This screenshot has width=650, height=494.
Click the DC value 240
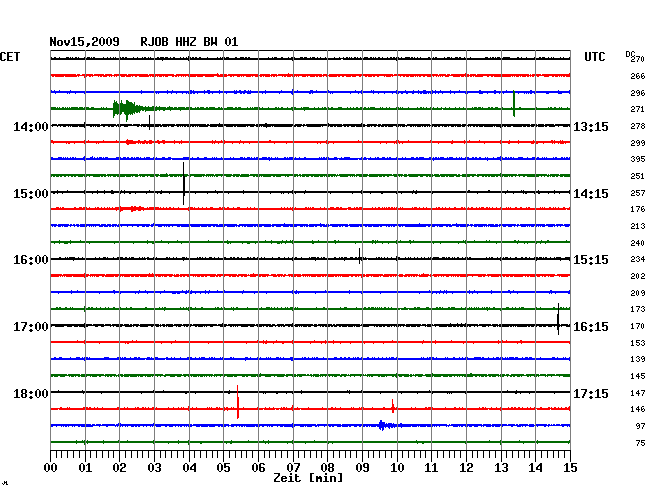coord(638,243)
